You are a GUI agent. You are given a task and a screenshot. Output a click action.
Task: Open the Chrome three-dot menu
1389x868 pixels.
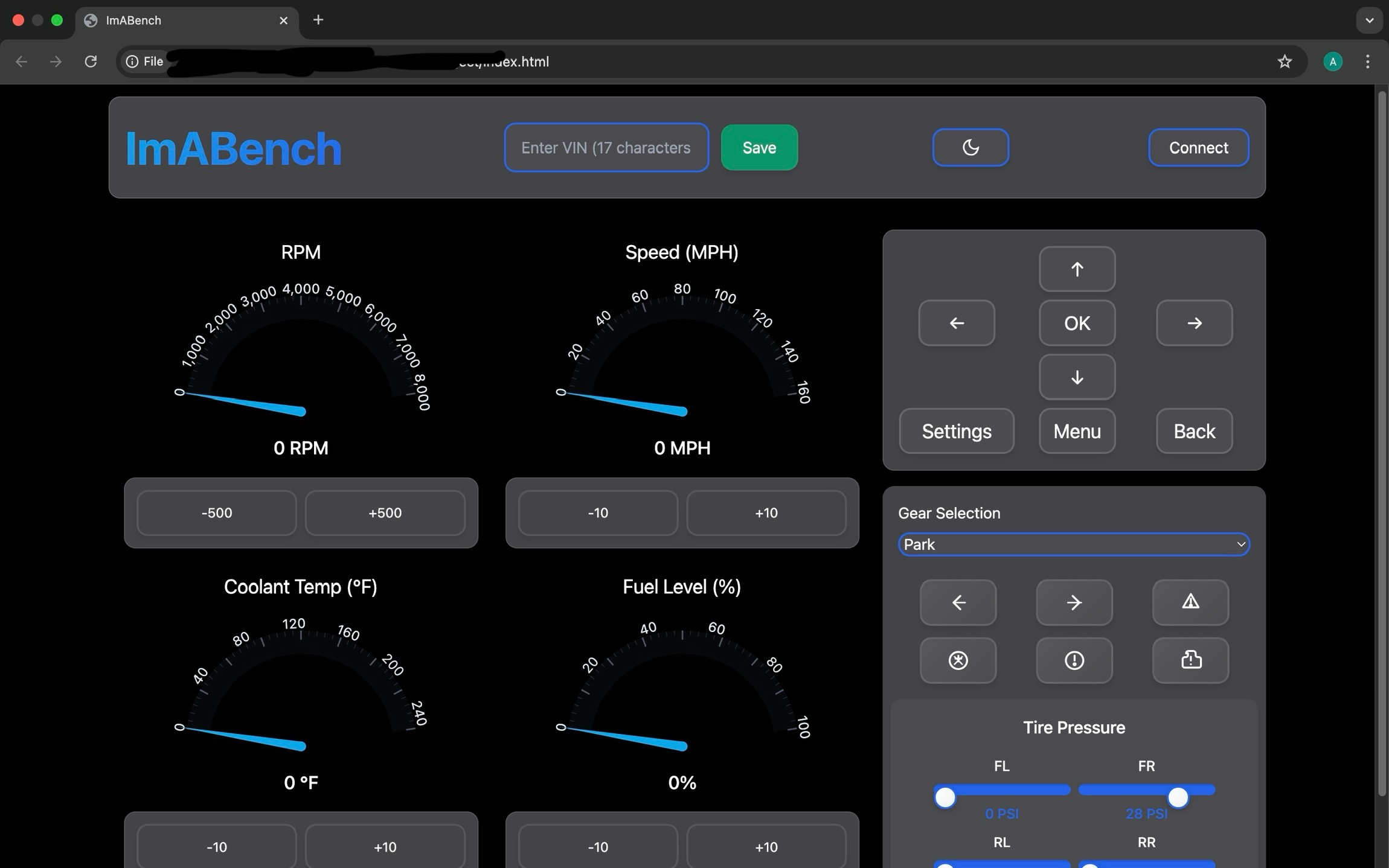1367,61
